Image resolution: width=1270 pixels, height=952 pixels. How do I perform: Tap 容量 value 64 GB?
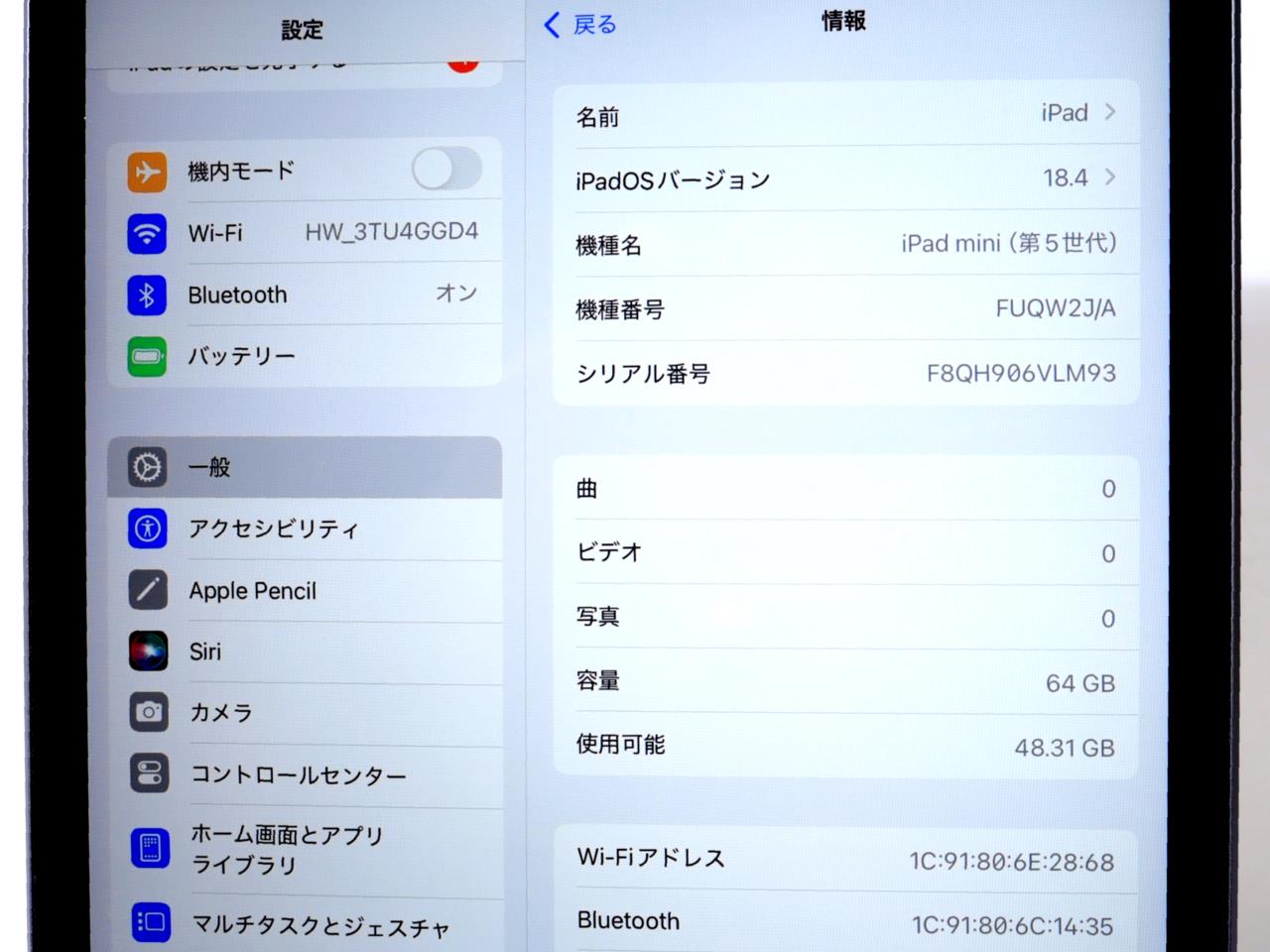pos(1080,683)
